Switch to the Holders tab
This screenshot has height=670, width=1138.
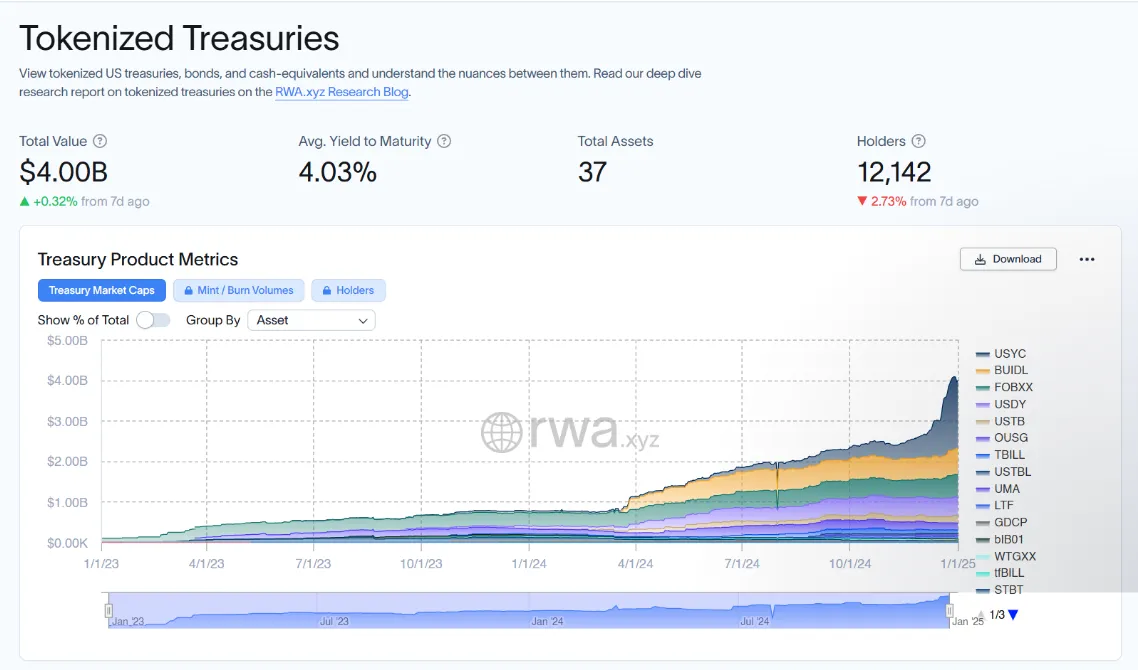point(348,290)
